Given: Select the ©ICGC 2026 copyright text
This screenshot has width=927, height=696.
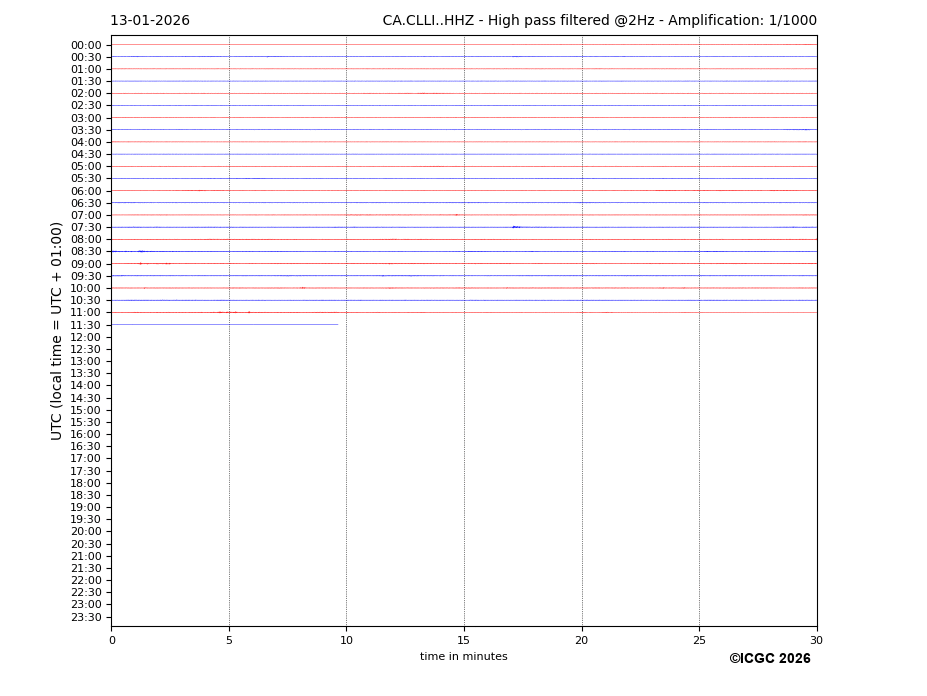Looking at the screenshot, I should coord(769,658).
